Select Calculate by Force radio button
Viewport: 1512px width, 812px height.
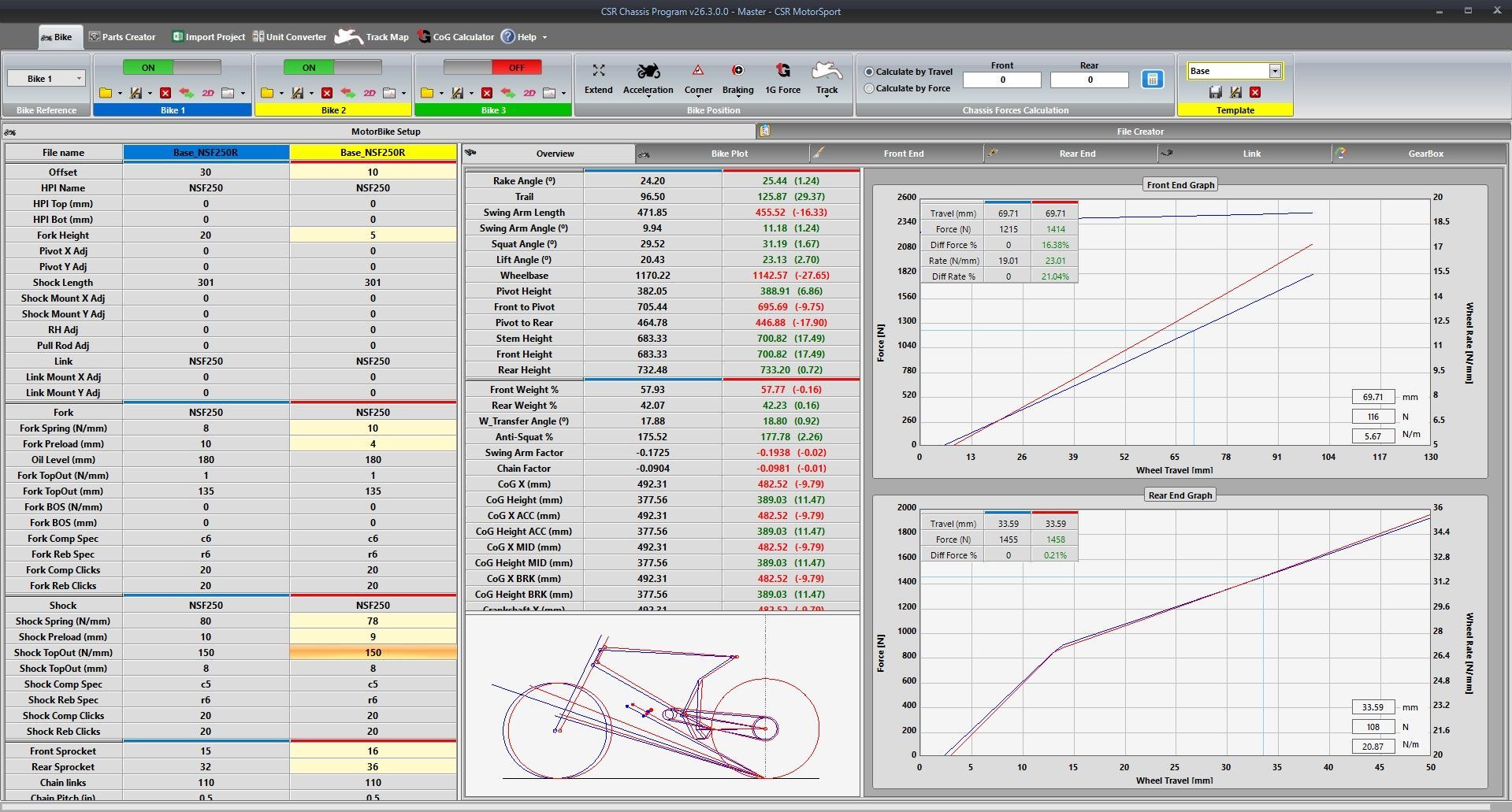coord(870,89)
